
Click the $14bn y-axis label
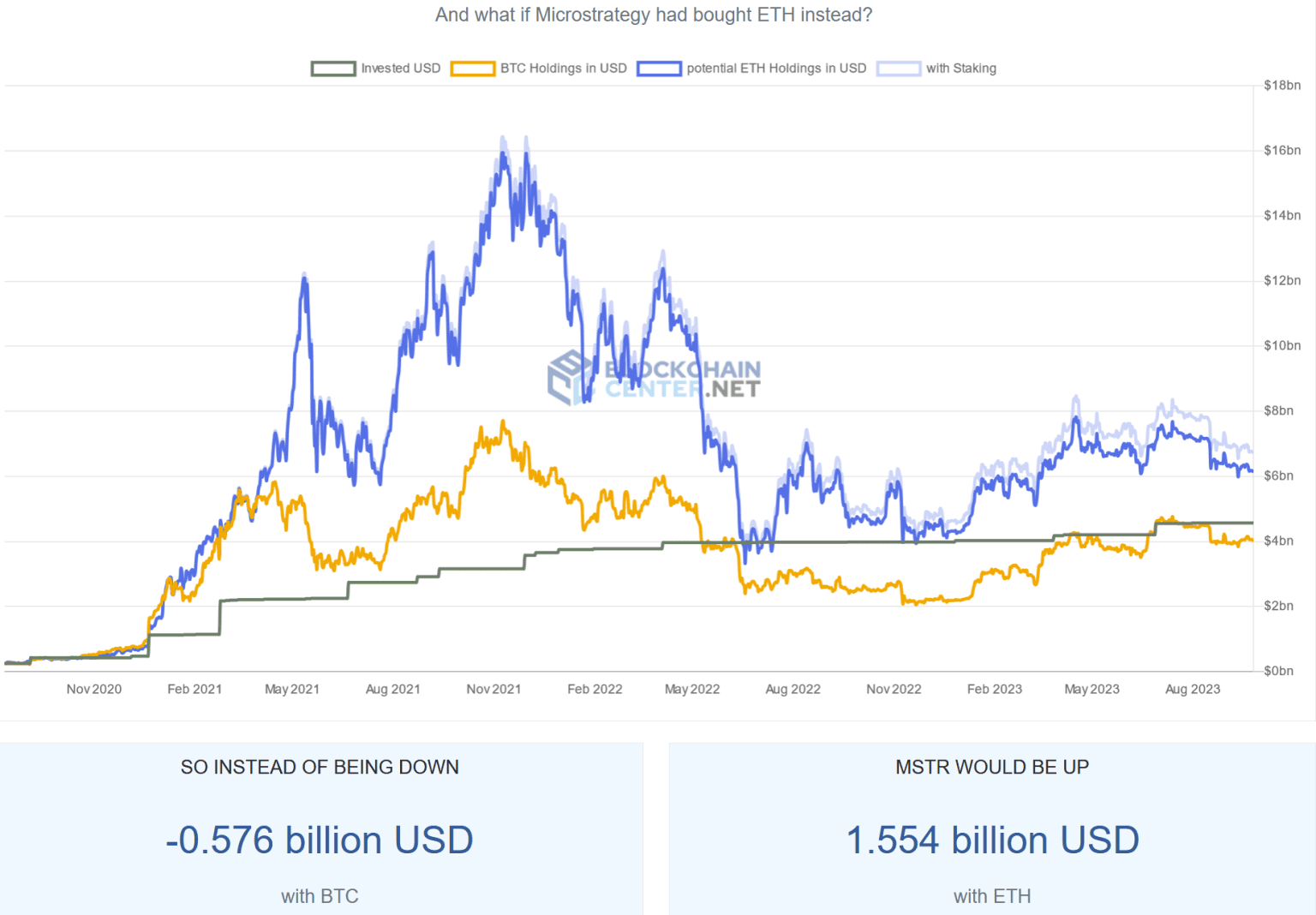1283,216
